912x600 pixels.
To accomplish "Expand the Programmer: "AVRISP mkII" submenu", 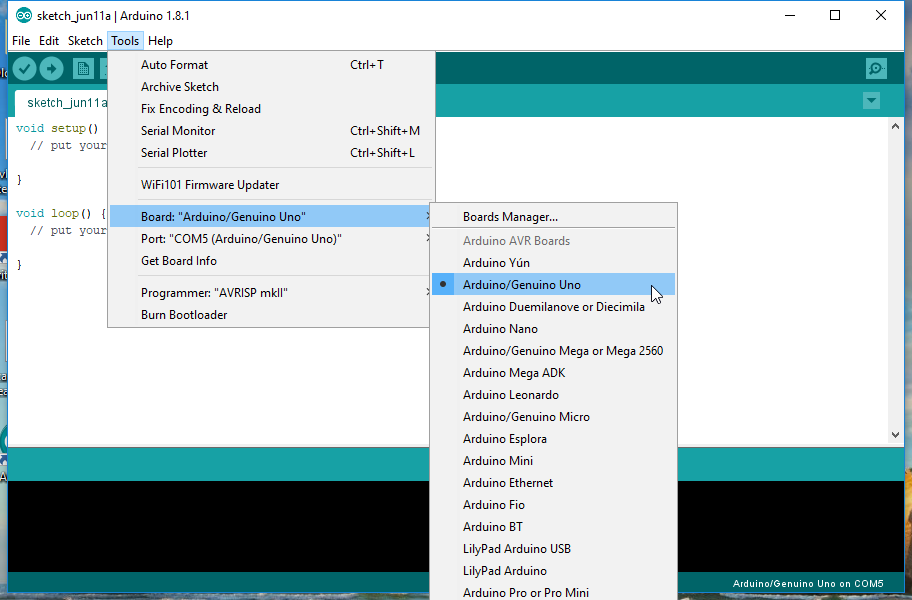I will (271, 293).
